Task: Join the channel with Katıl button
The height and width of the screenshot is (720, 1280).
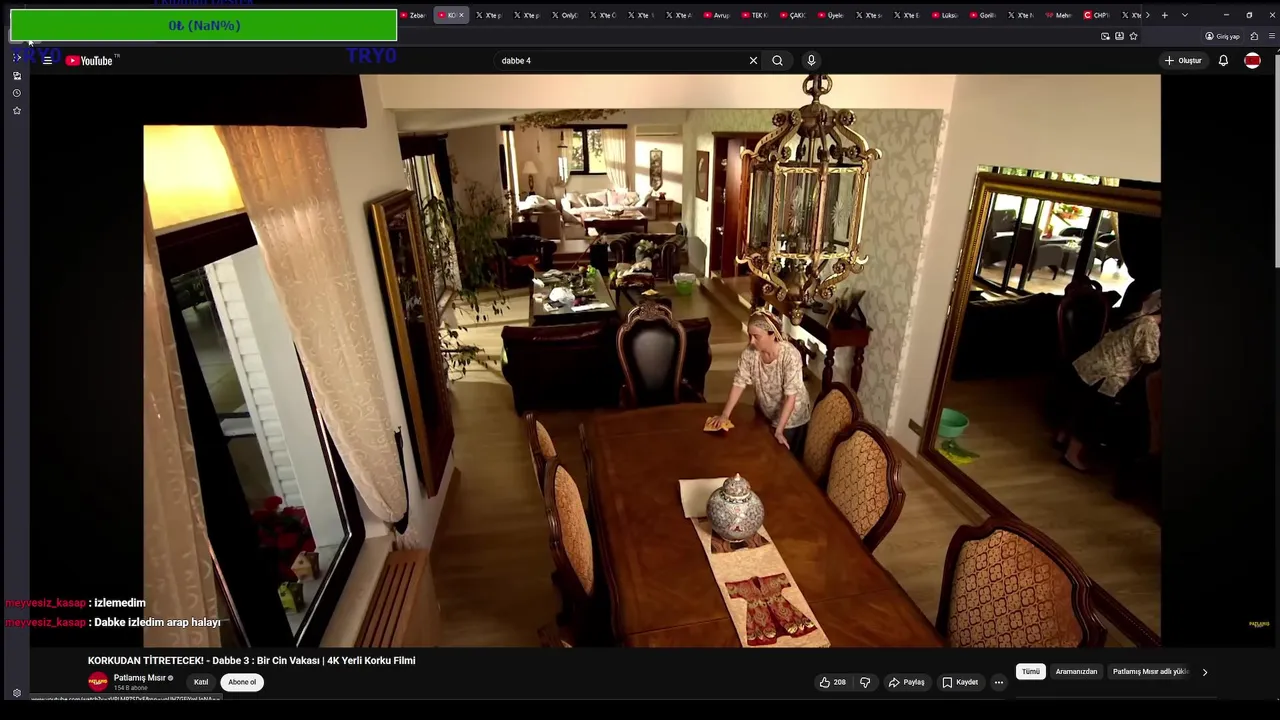Action: (x=201, y=682)
